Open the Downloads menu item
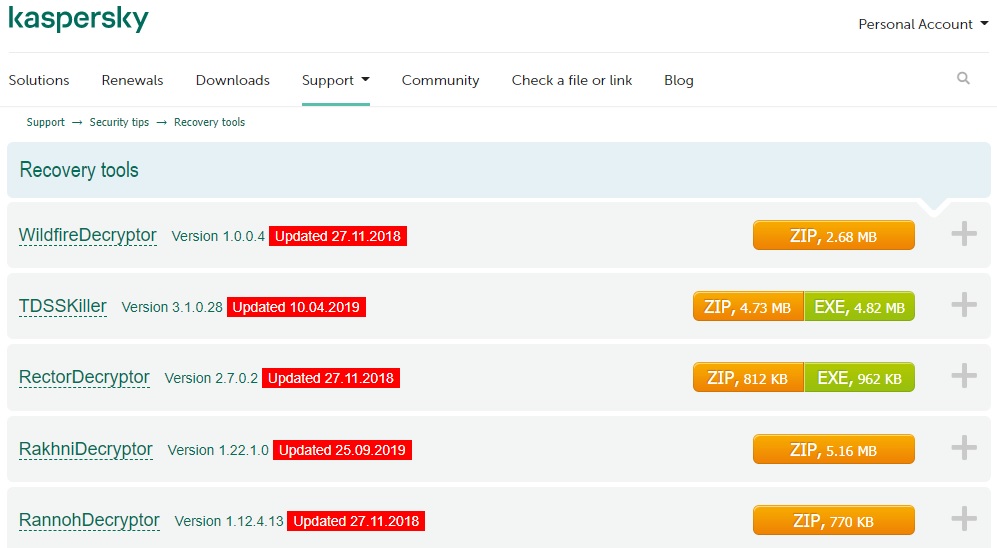This screenshot has height=548, width=997. point(233,80)
